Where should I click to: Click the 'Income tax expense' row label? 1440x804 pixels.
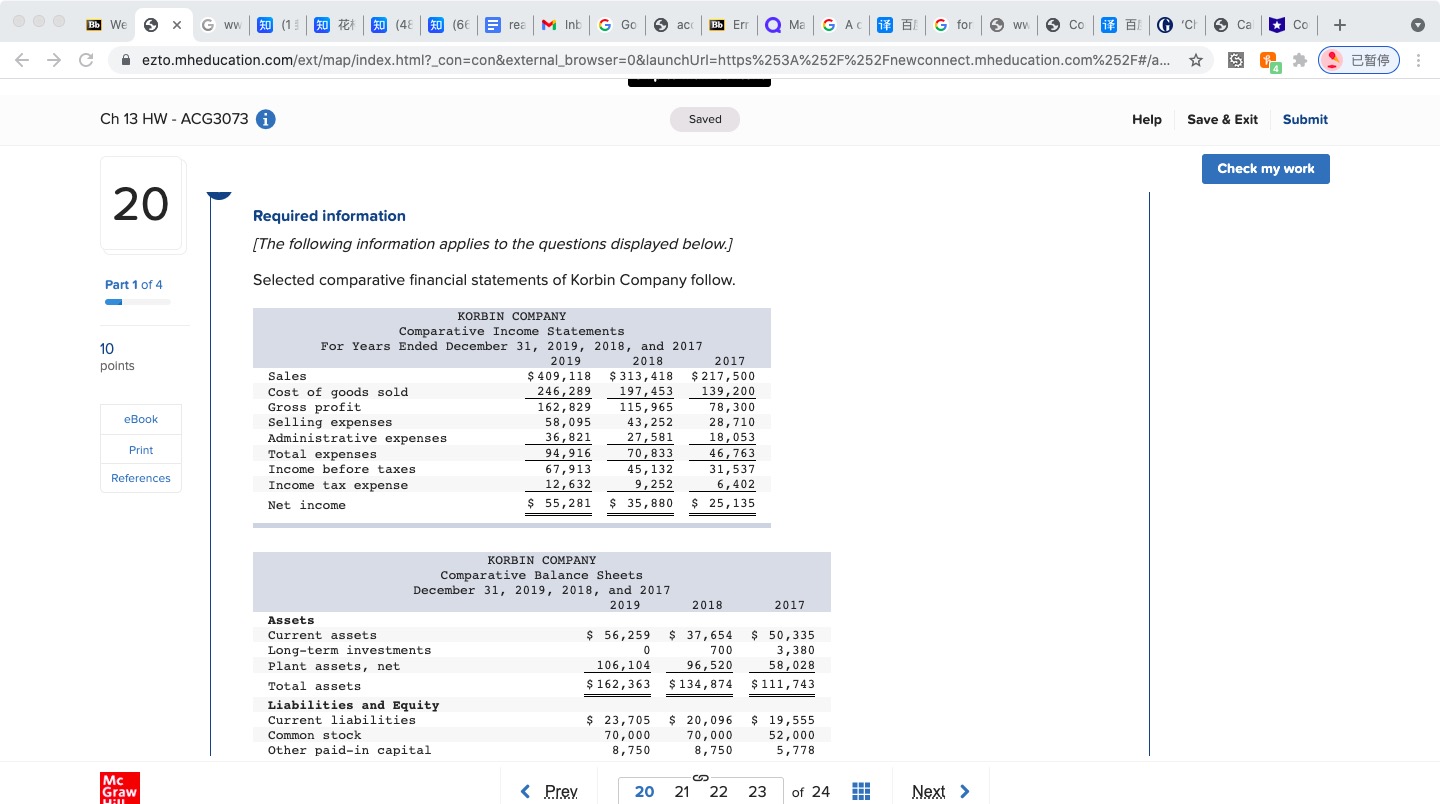click(338, 485)
